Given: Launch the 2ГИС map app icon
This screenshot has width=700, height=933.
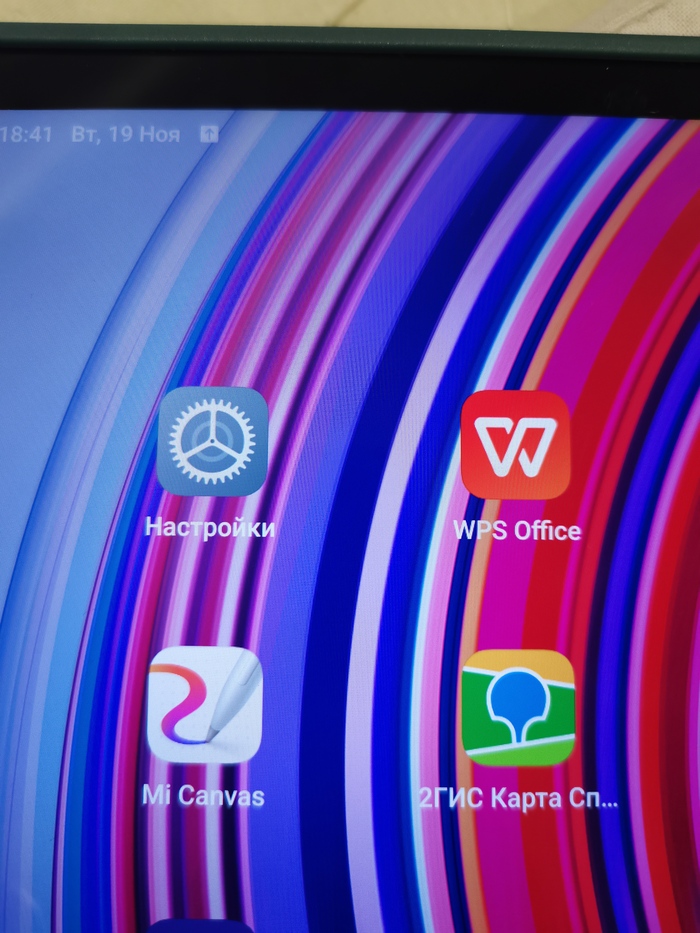Looking at the screenshot, I should click(x=518, y=708).
